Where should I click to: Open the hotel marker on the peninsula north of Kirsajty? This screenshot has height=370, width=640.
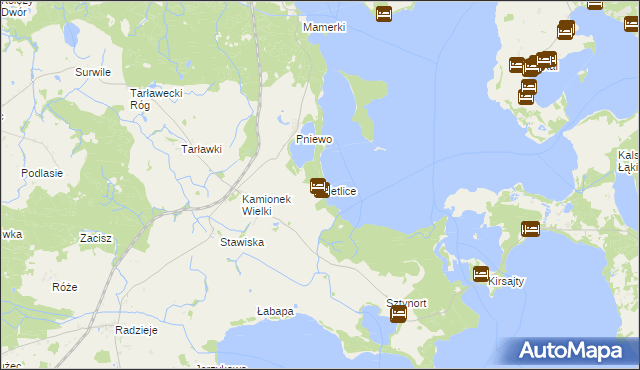point(530,229)
